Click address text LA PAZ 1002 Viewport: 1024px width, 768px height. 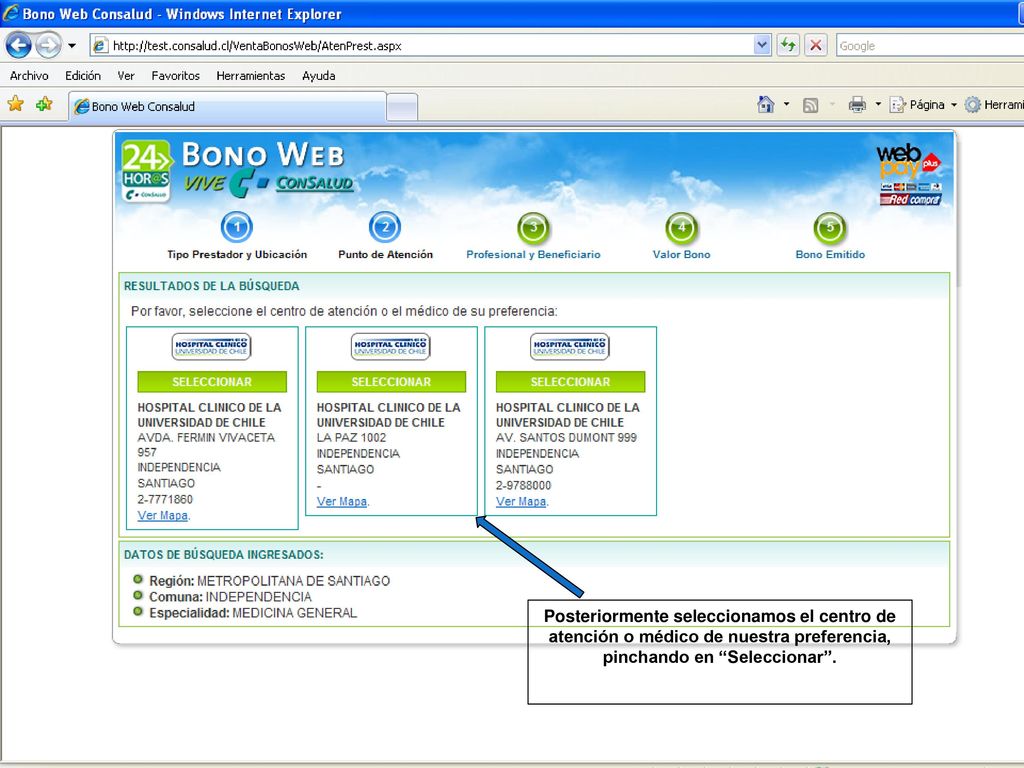click(351, 438)
